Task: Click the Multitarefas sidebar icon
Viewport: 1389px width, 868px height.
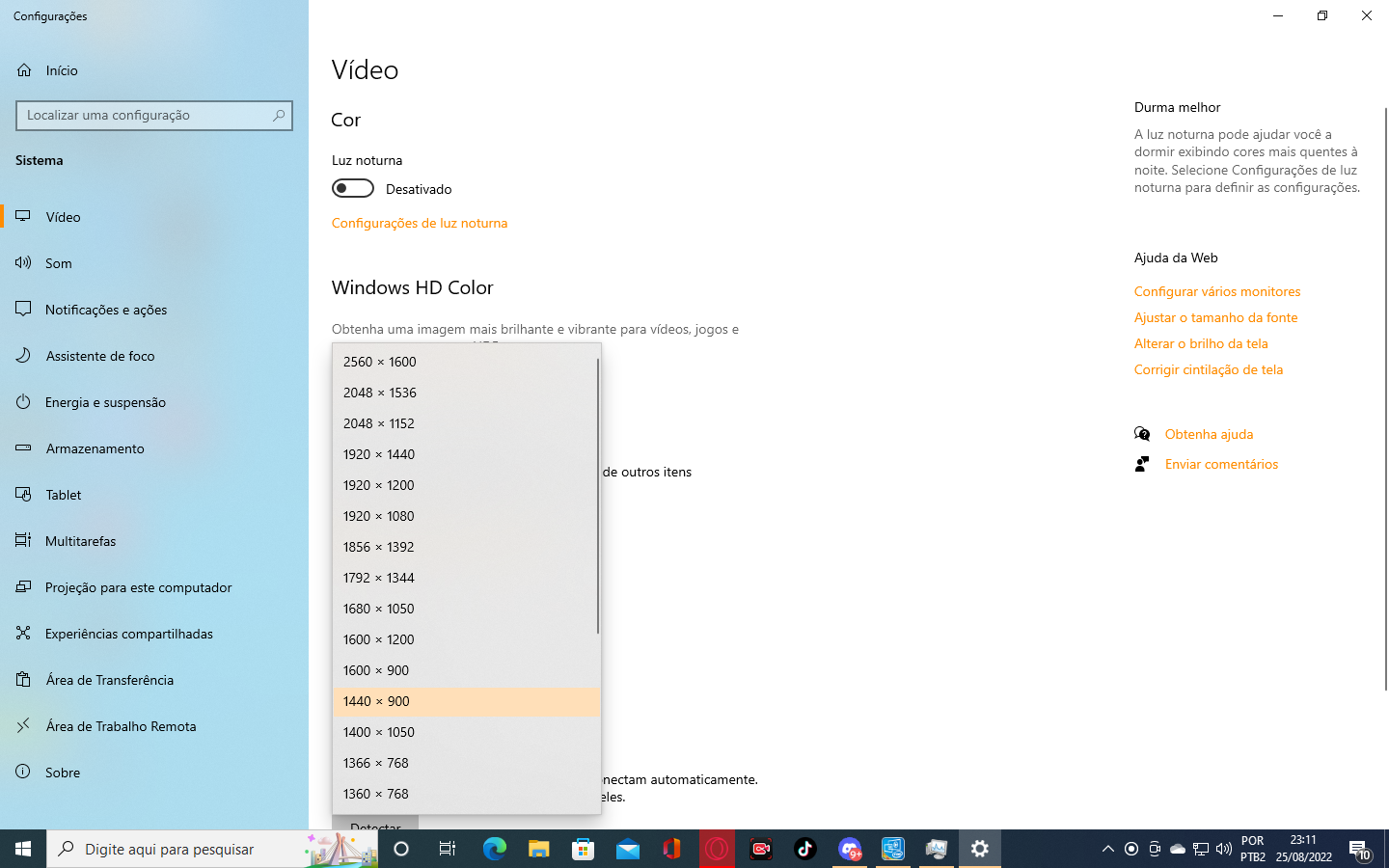Action: coord(23,541)
